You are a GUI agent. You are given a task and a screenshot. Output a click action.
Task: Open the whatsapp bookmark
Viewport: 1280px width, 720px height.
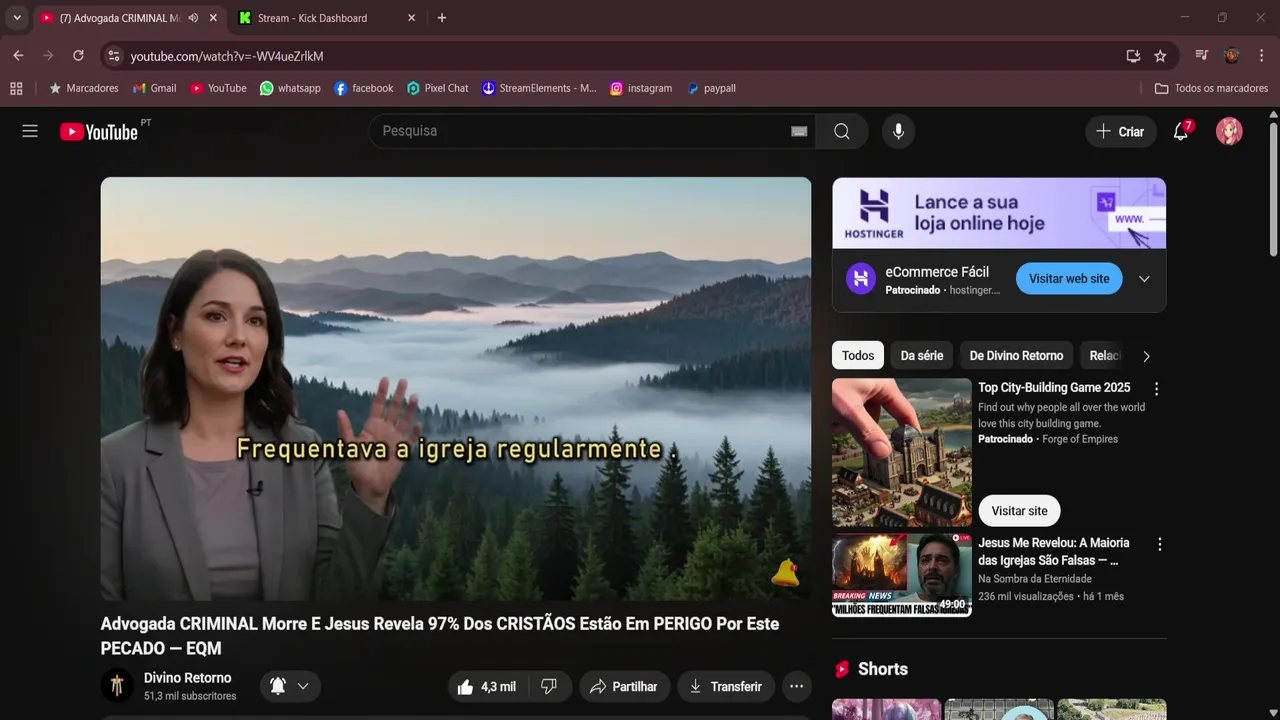pyautogui.click(x=290, y=88)
